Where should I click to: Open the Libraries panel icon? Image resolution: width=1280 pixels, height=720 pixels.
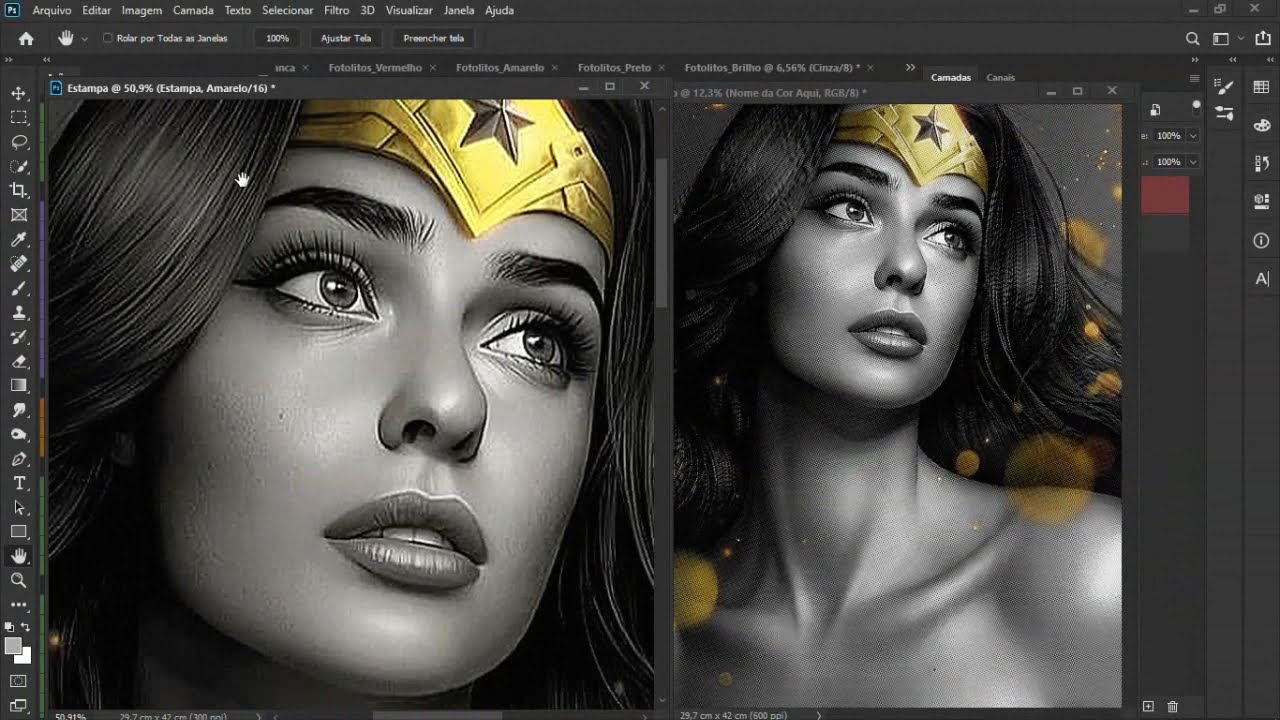click(1261, 201)
